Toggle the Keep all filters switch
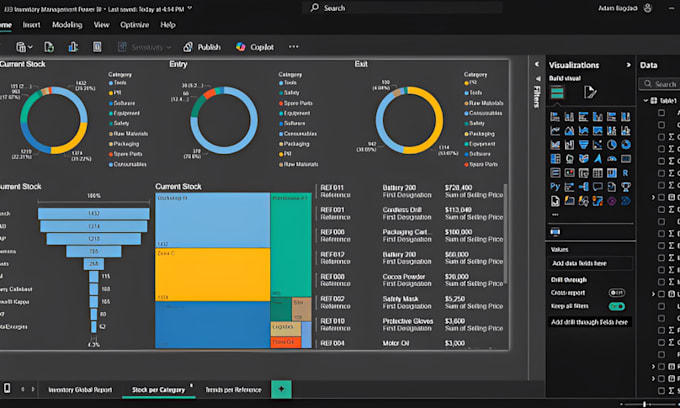Screen dimensions: 680x408 (x=617, y=307)
